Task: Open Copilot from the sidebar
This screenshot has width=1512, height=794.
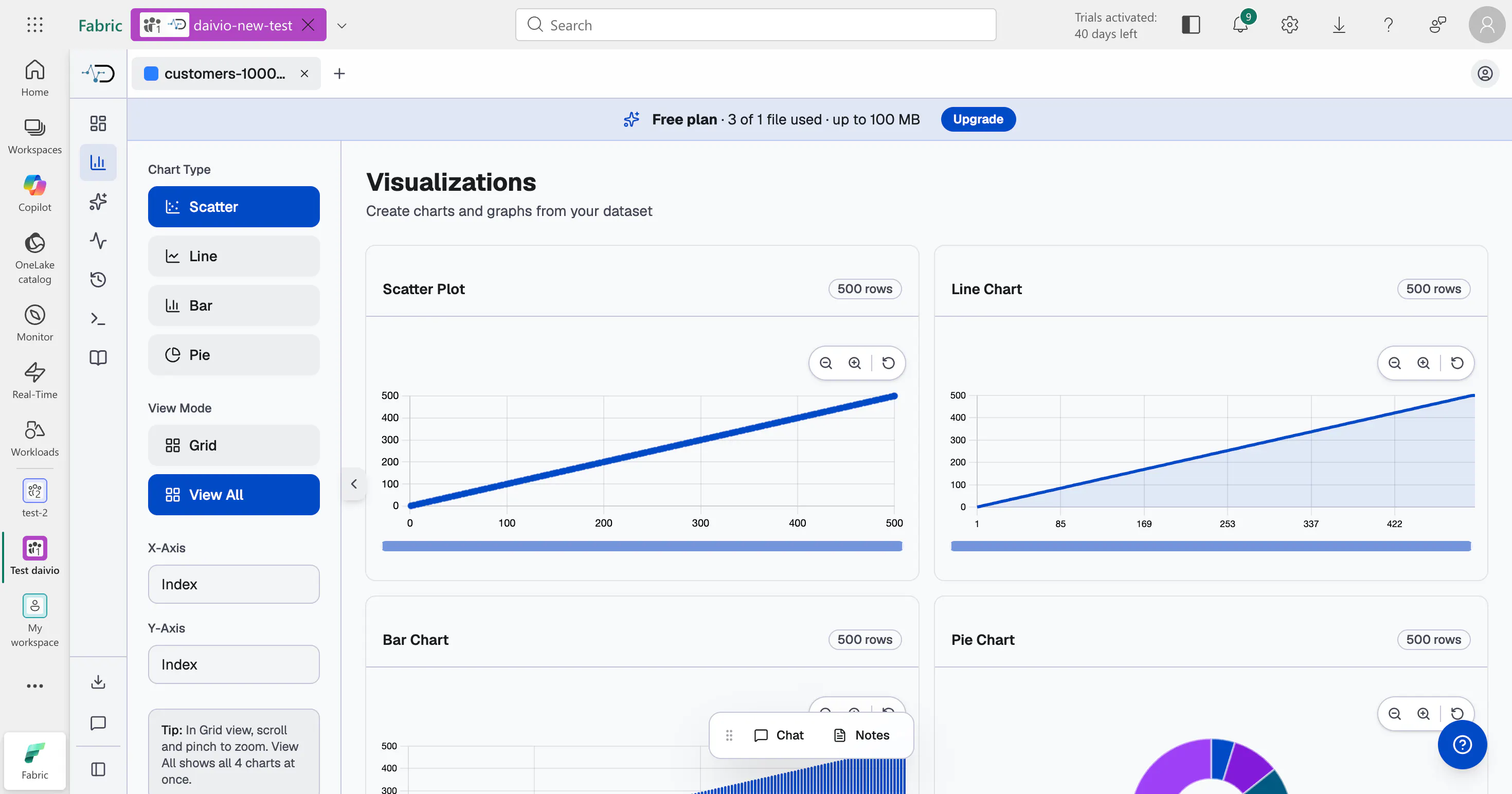Action: point(34,194)
